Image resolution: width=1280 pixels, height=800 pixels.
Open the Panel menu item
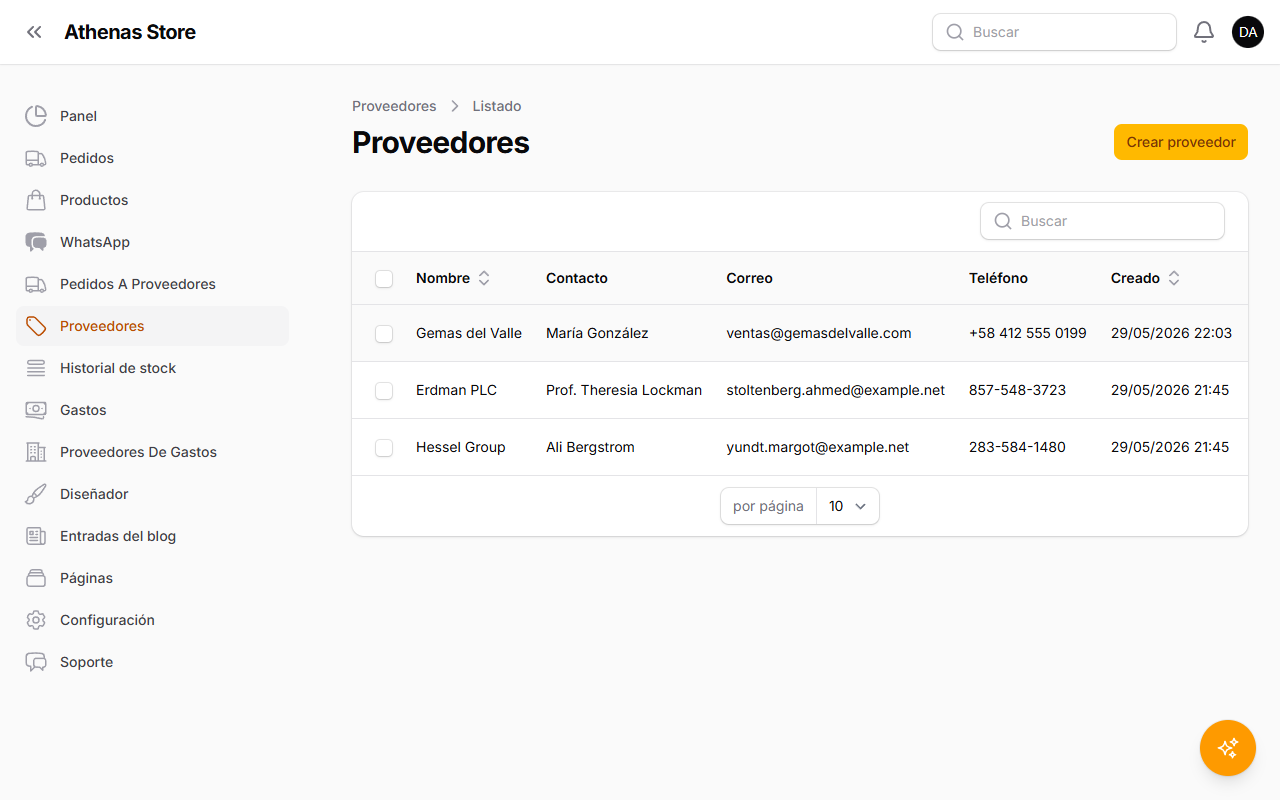coord(152,116)
